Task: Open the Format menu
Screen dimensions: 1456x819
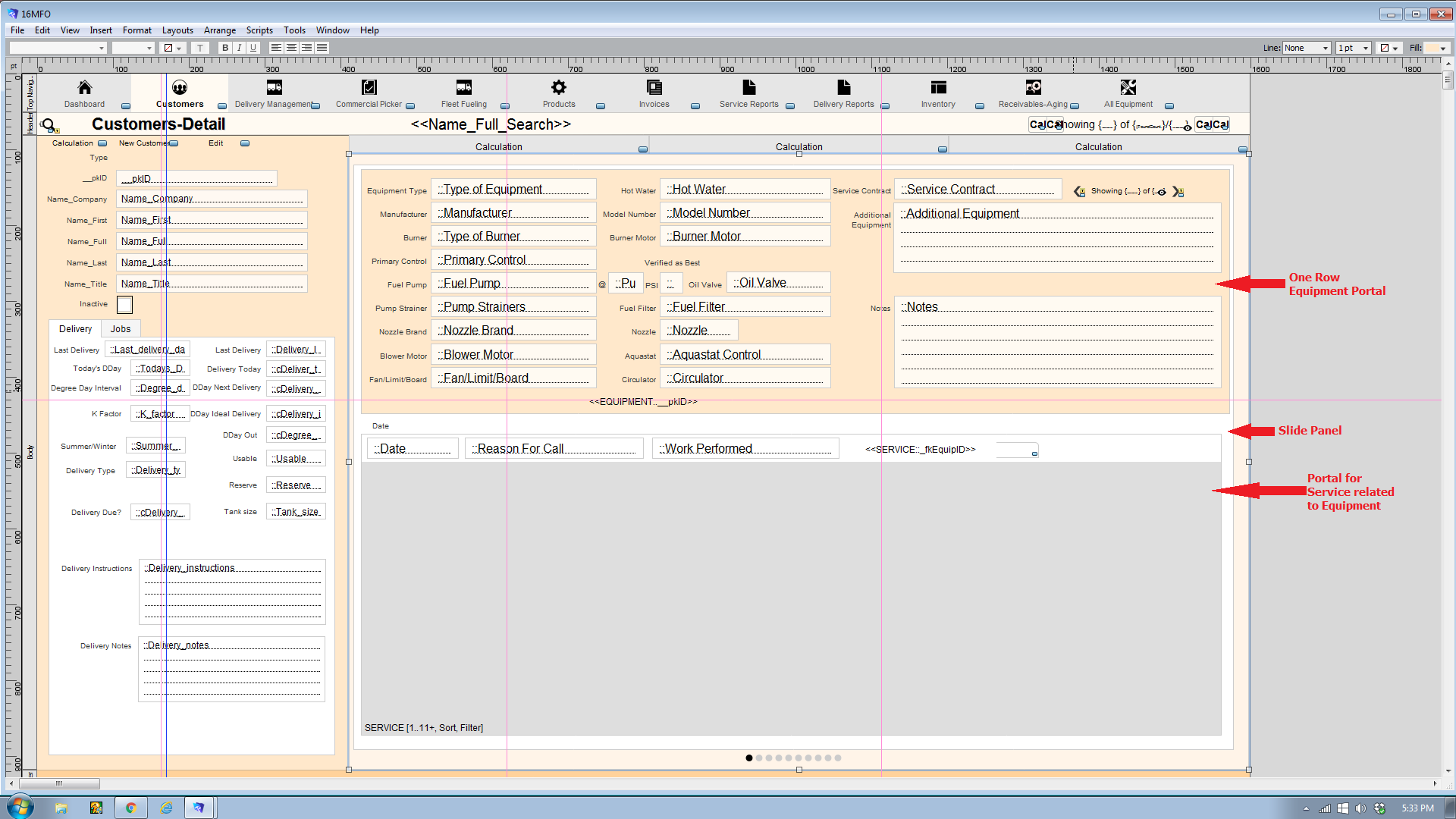Action: click(137, 30)
